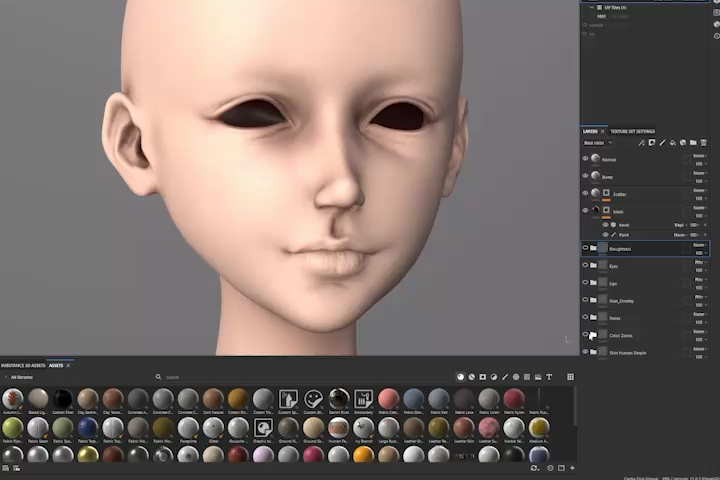Filter assets by fonts T icon
This screenshot has height=480, width=720.
(x=549, y=377)
